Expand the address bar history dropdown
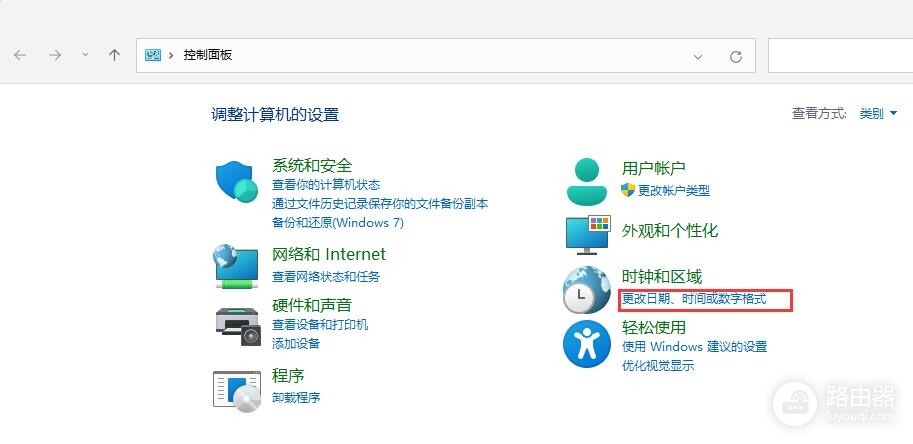913x444 pixels. 698,56
